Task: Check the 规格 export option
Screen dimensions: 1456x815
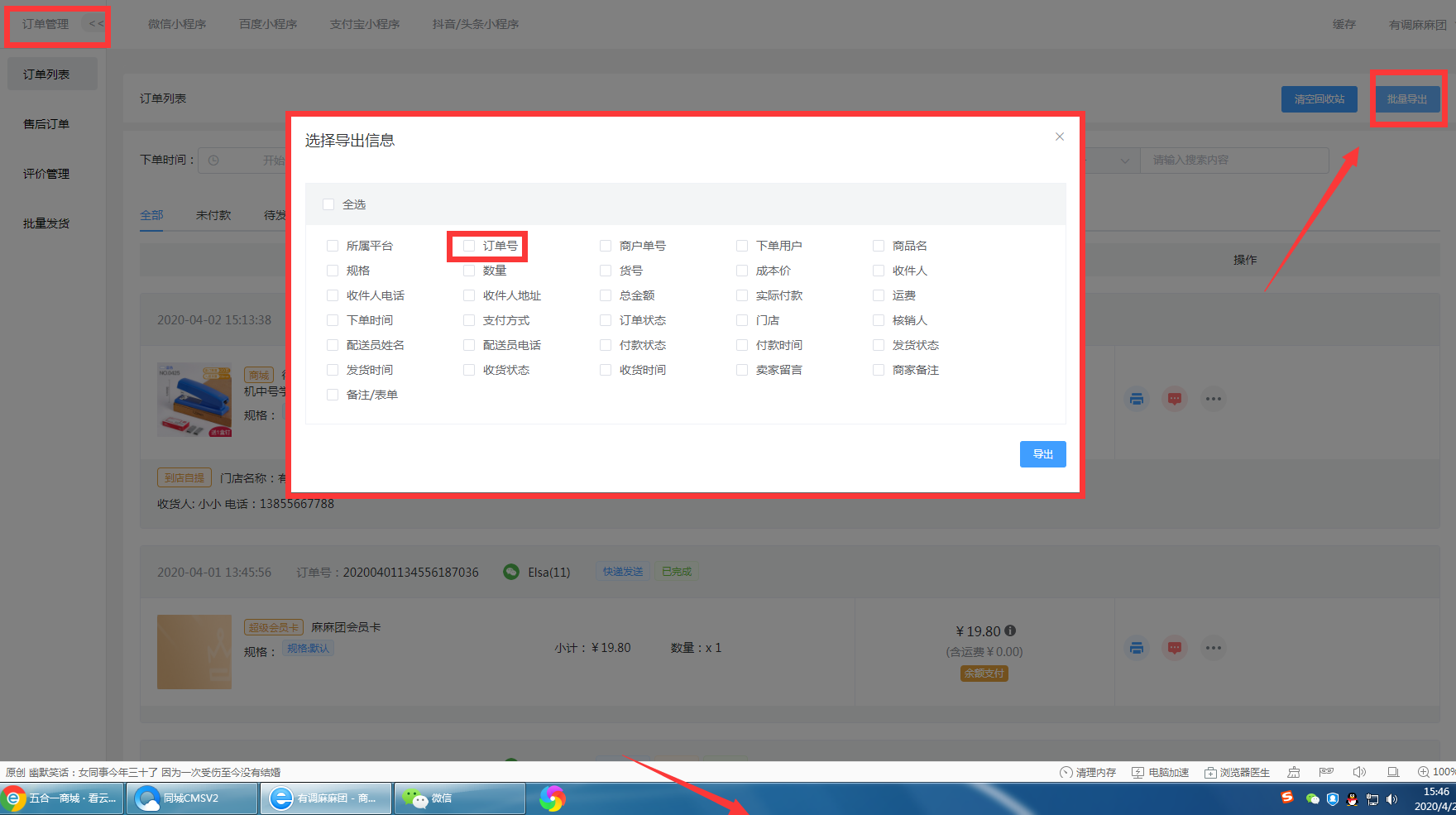Action: click(x=333, y=271)
